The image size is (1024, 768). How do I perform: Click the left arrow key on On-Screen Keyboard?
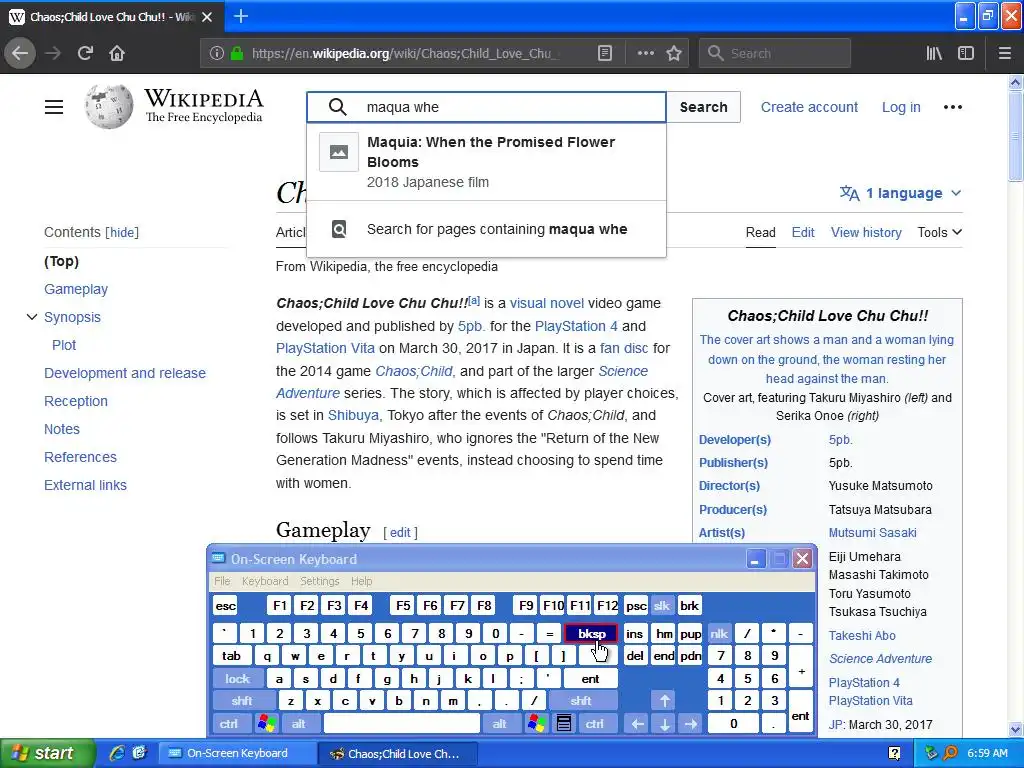(x=637, y=724)
